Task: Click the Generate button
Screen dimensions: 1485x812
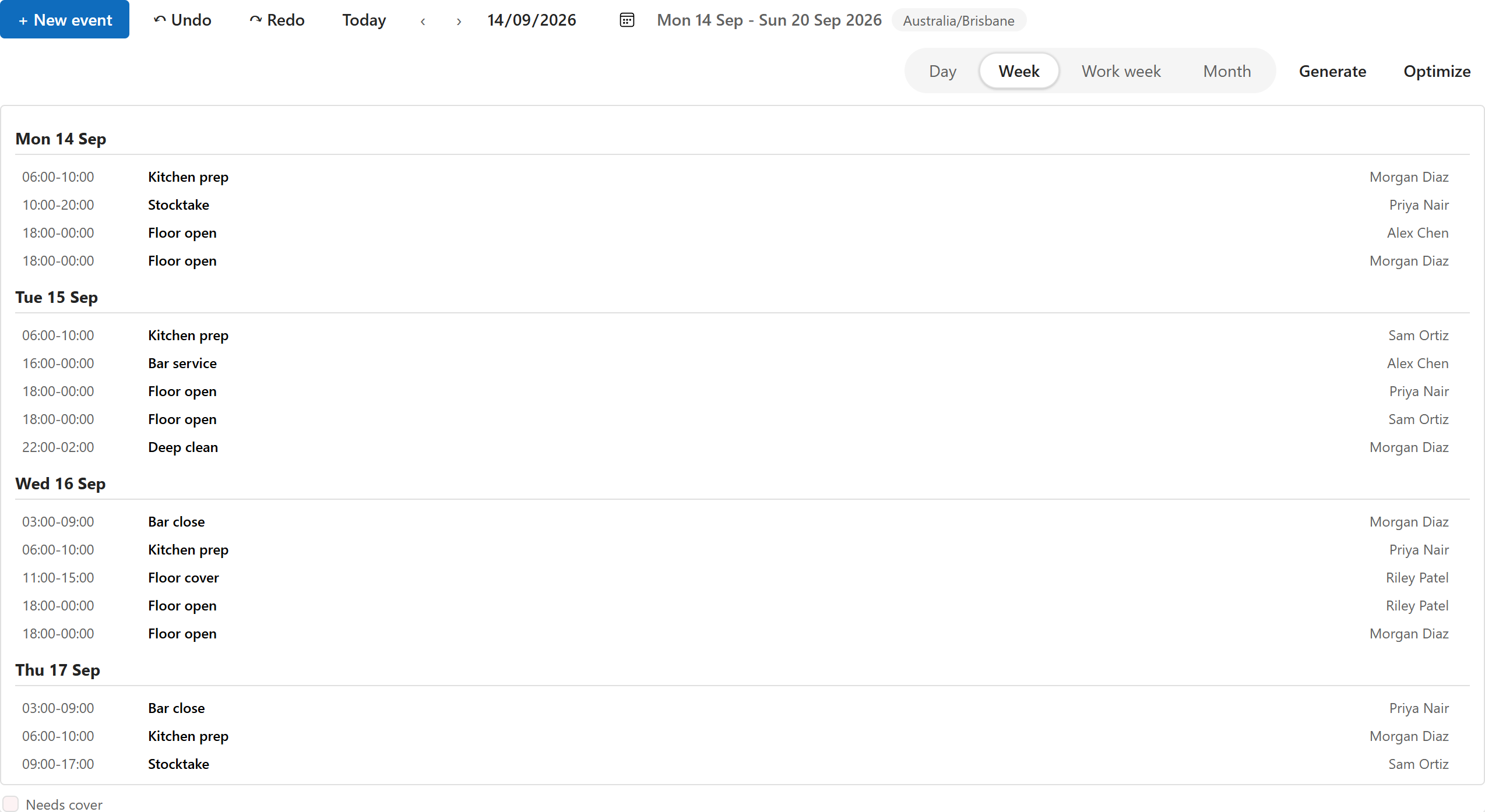Action: (x=1332, y=71)
